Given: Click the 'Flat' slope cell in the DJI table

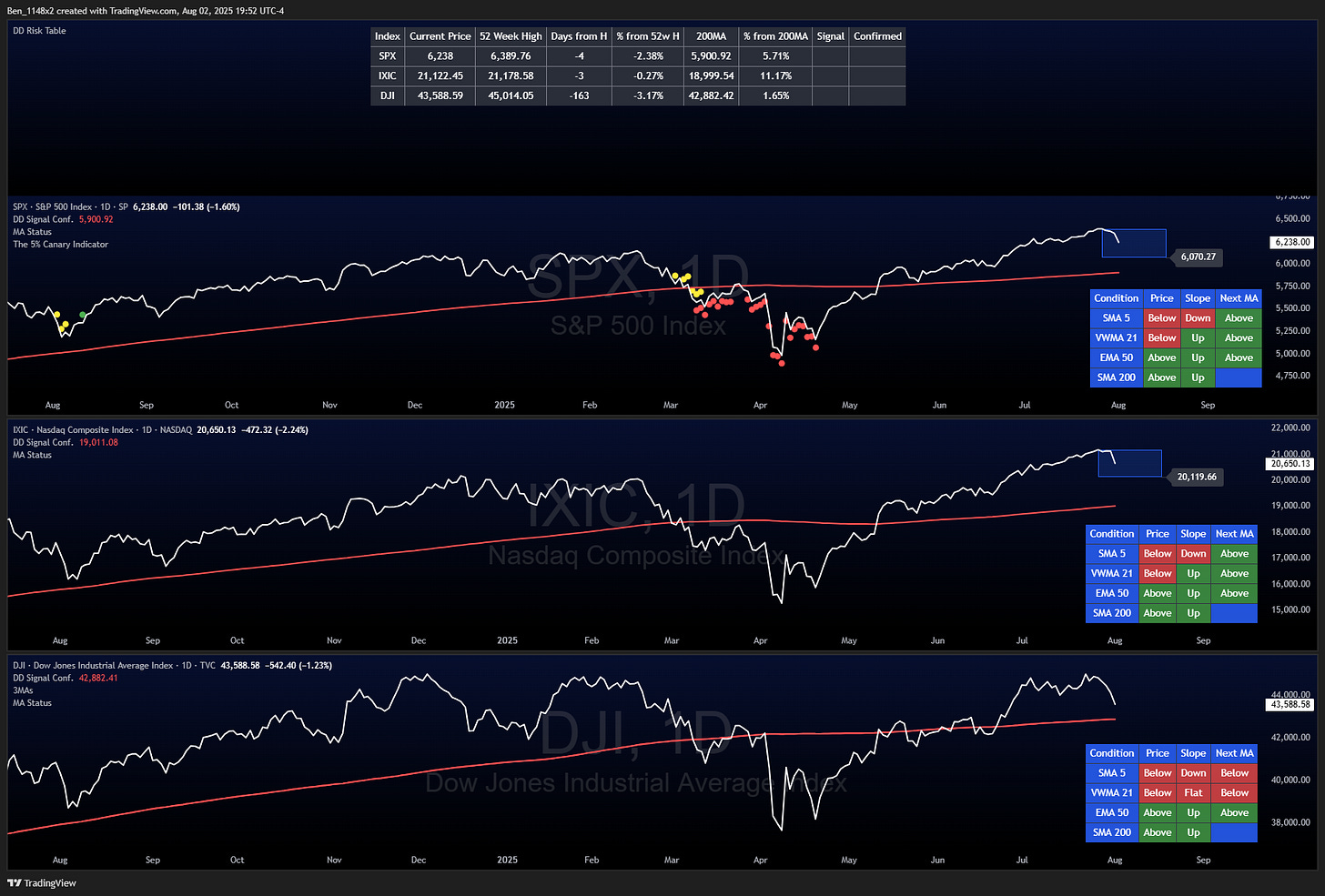Looking at the screenshot, I should 1193,793.
